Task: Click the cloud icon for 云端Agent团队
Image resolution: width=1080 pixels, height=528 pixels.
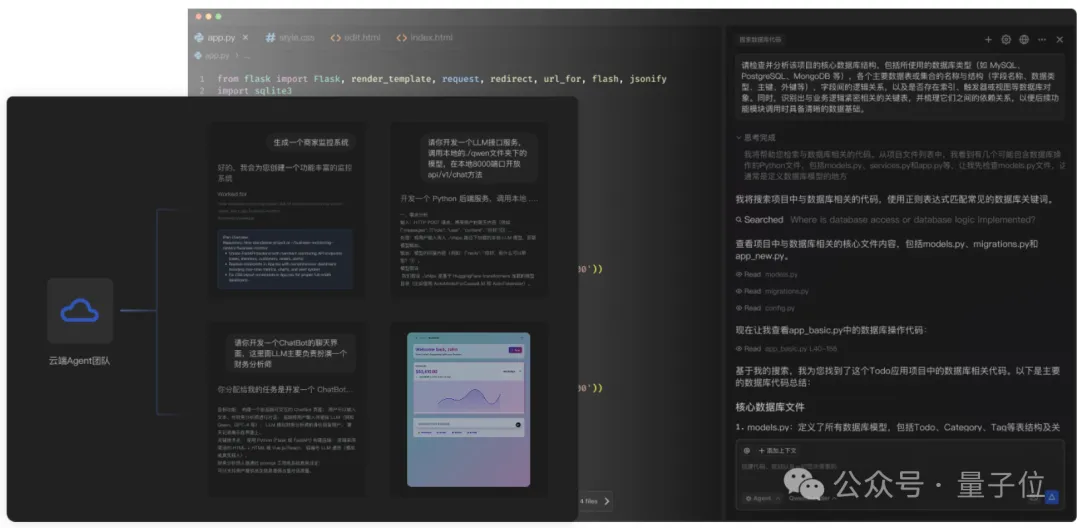Action: tap(80, 311)
